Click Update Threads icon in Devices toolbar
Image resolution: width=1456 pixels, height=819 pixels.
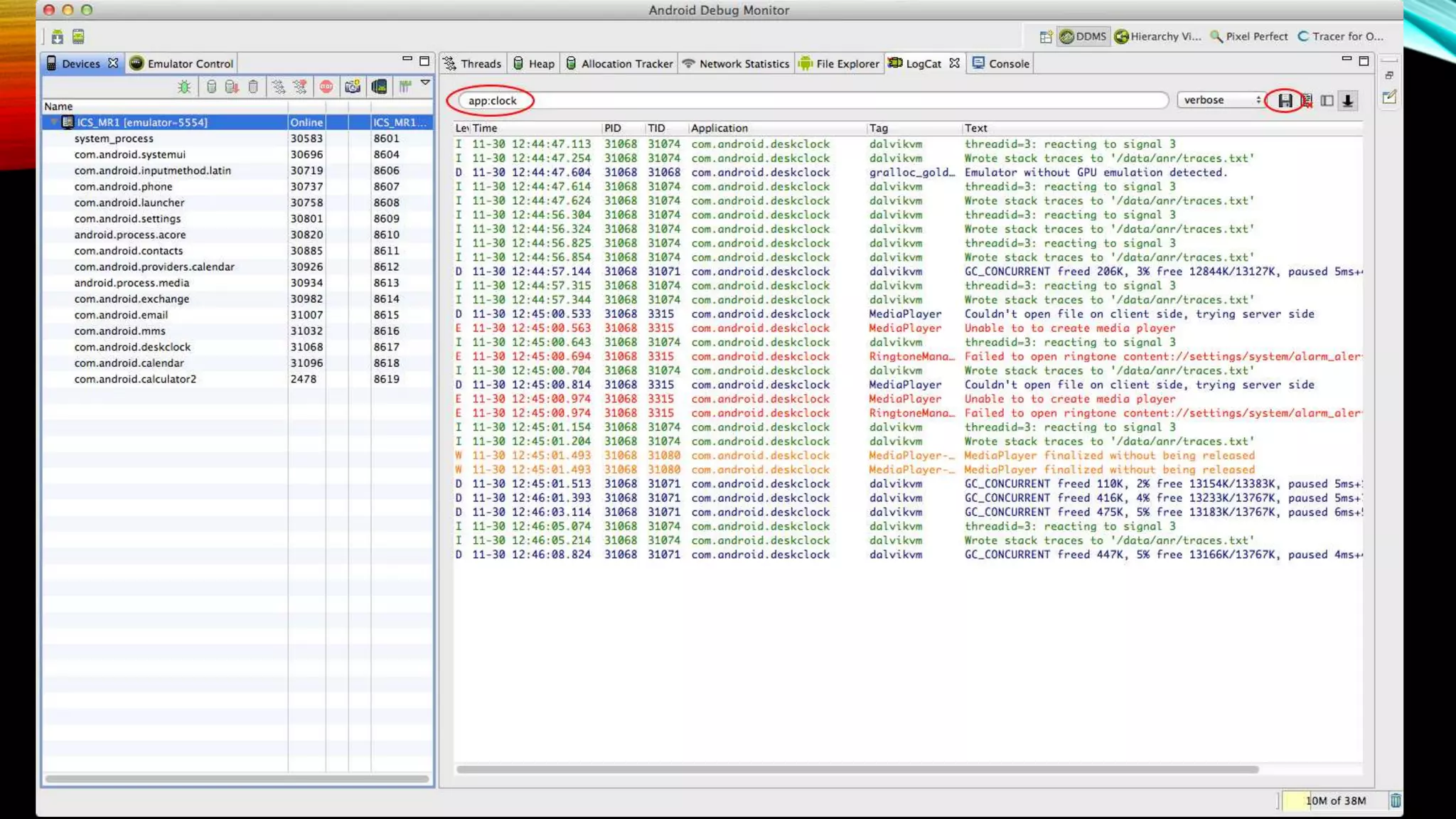[278, 87]
